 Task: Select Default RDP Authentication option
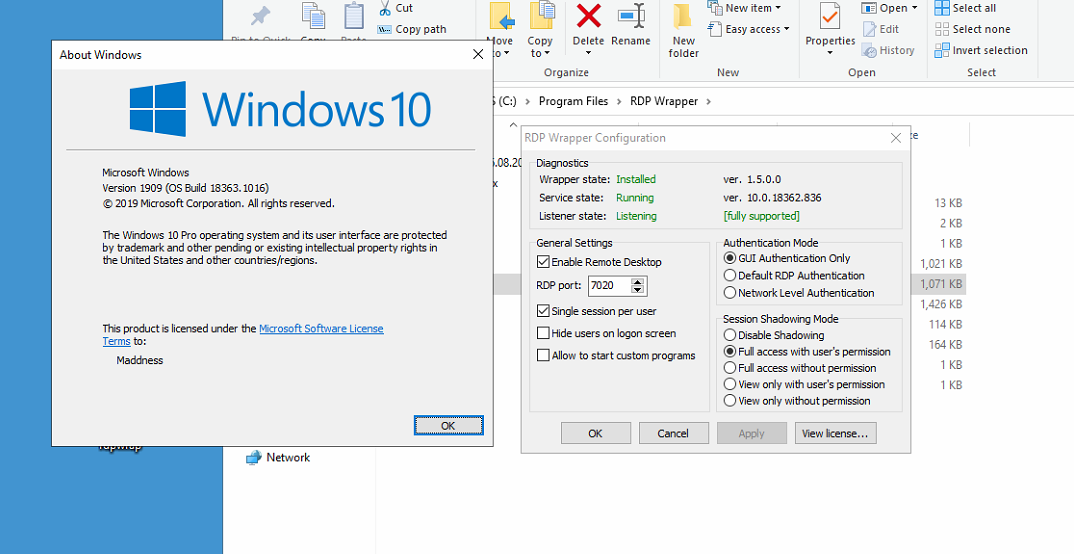(x=730, y=275)
